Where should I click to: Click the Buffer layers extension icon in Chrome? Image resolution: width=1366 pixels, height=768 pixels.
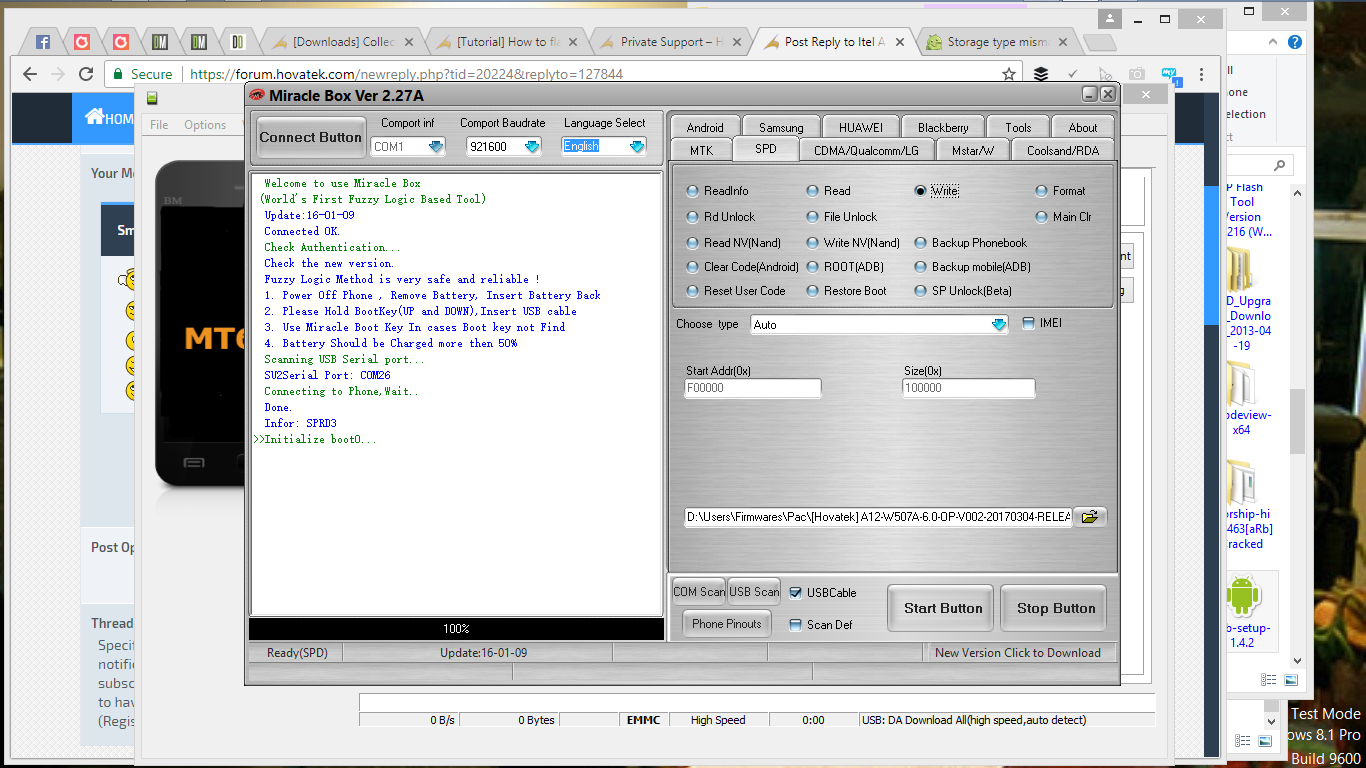click(x=1041, y=74)
